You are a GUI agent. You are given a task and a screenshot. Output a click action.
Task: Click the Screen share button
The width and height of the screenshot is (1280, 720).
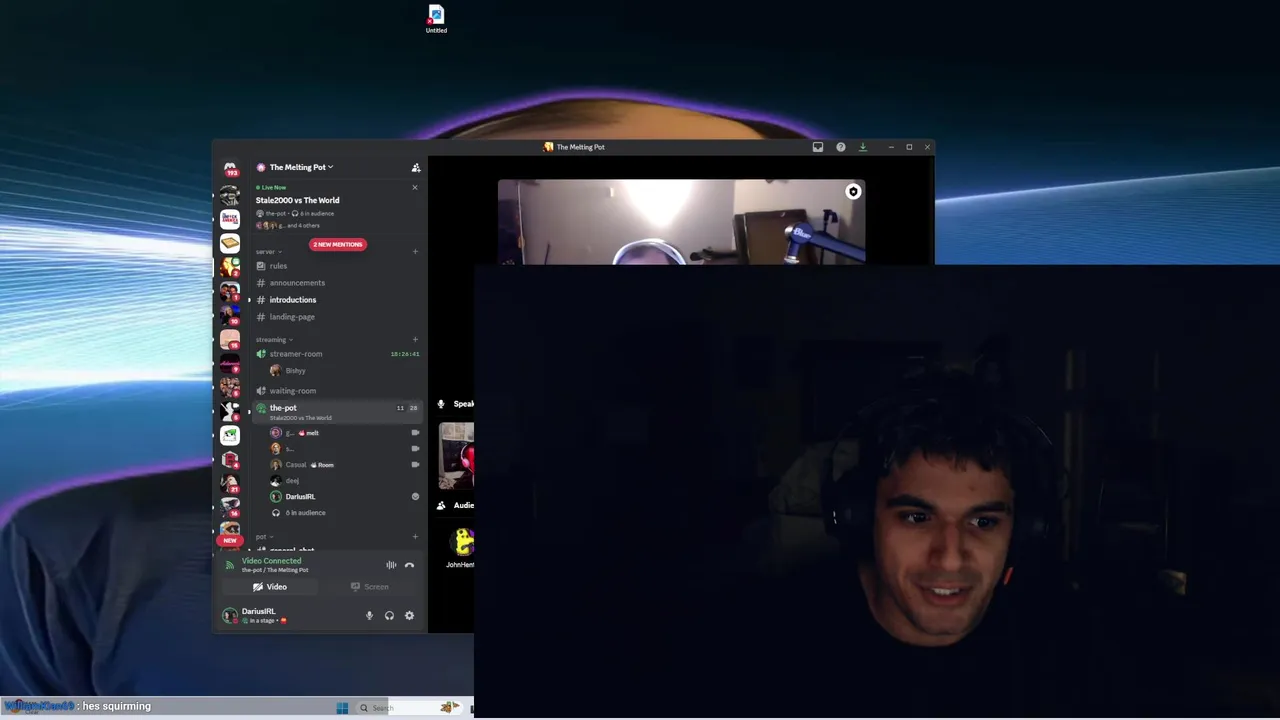(369, 587)
